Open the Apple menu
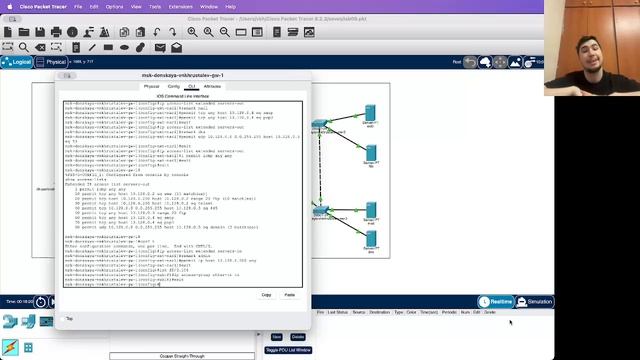 point(10,7)
